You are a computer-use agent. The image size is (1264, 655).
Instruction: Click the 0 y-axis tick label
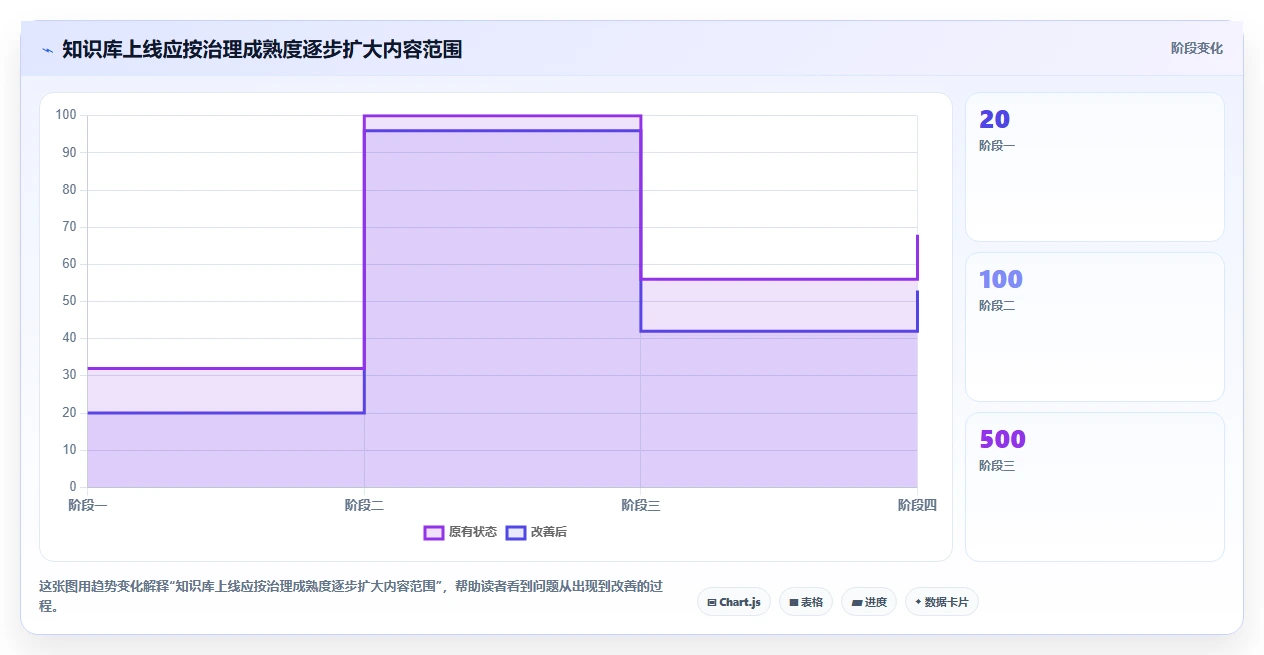click(73, 487)
